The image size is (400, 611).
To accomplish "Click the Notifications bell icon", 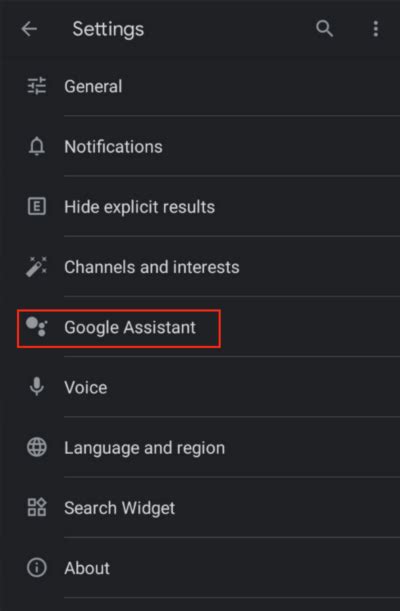I will (x=37, y=147).
